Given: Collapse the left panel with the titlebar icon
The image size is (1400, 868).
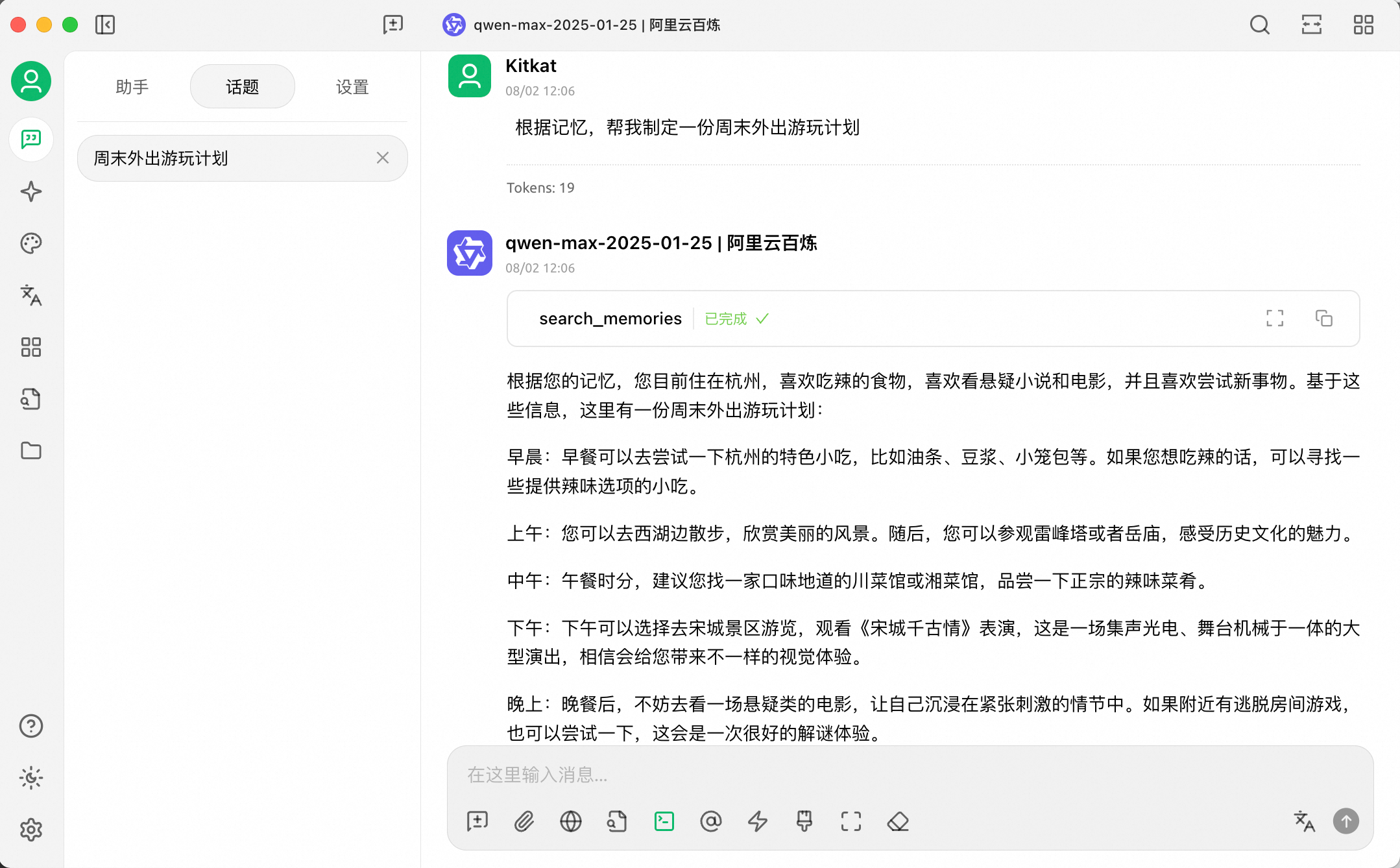Looking at the screenshot, I should coord(105,25).
